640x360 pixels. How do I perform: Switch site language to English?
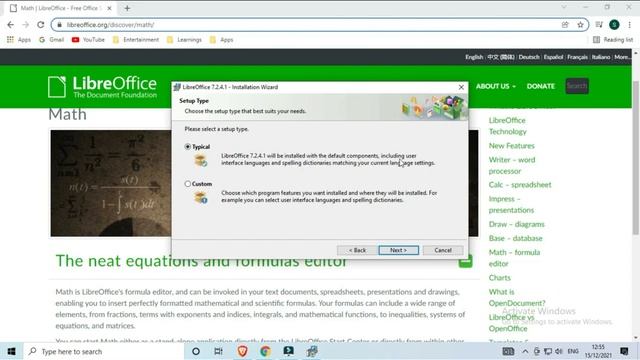(x=474, y=57)
